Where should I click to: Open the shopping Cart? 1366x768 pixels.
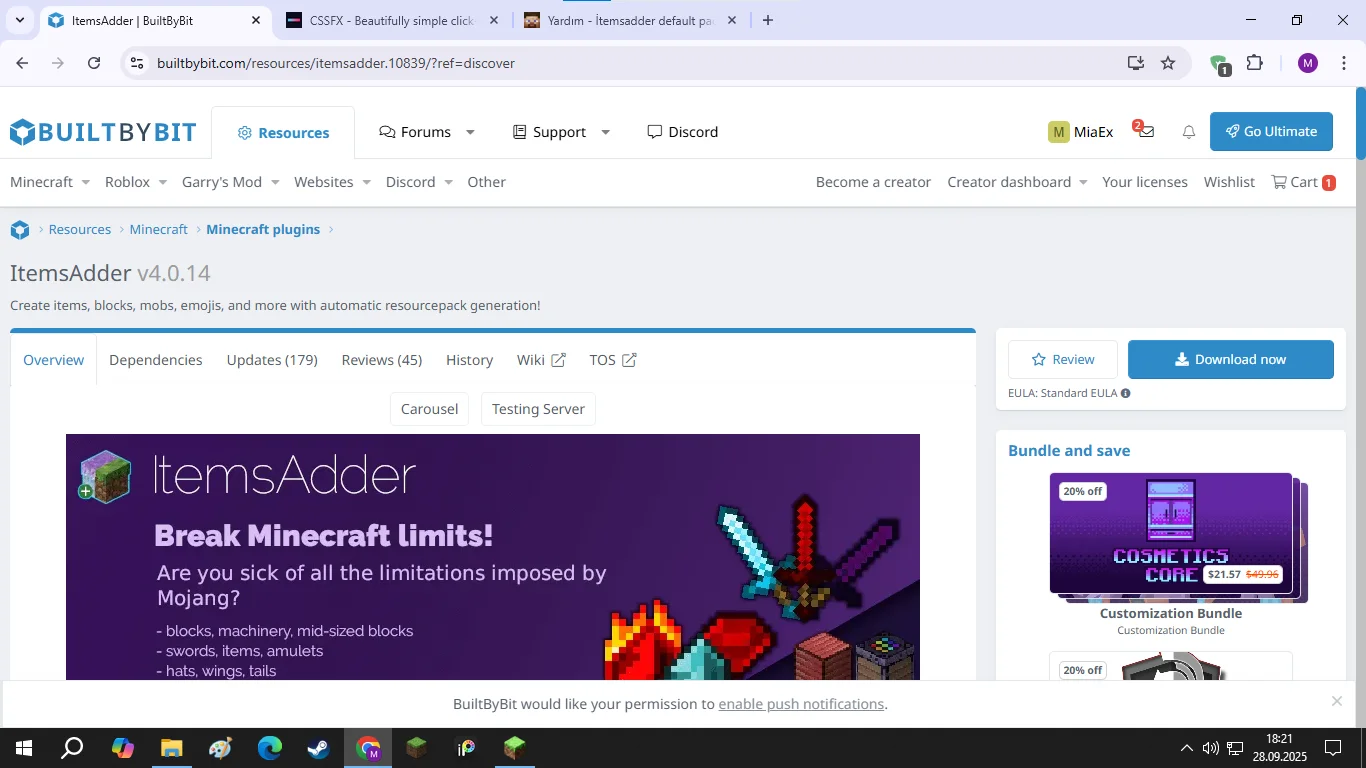click(x=1303, y=182)
